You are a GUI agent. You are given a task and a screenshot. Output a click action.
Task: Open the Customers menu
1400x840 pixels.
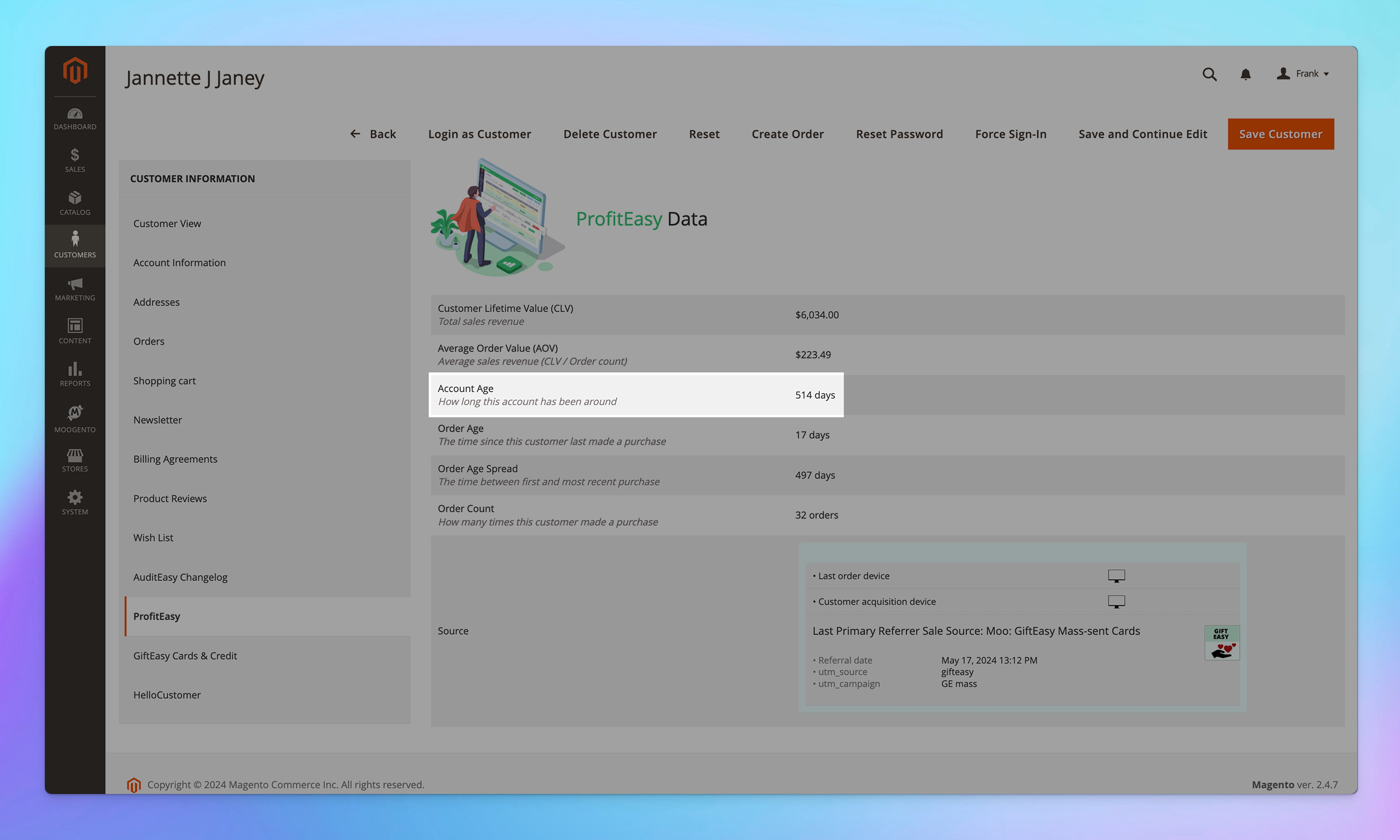tap(75, 246)
